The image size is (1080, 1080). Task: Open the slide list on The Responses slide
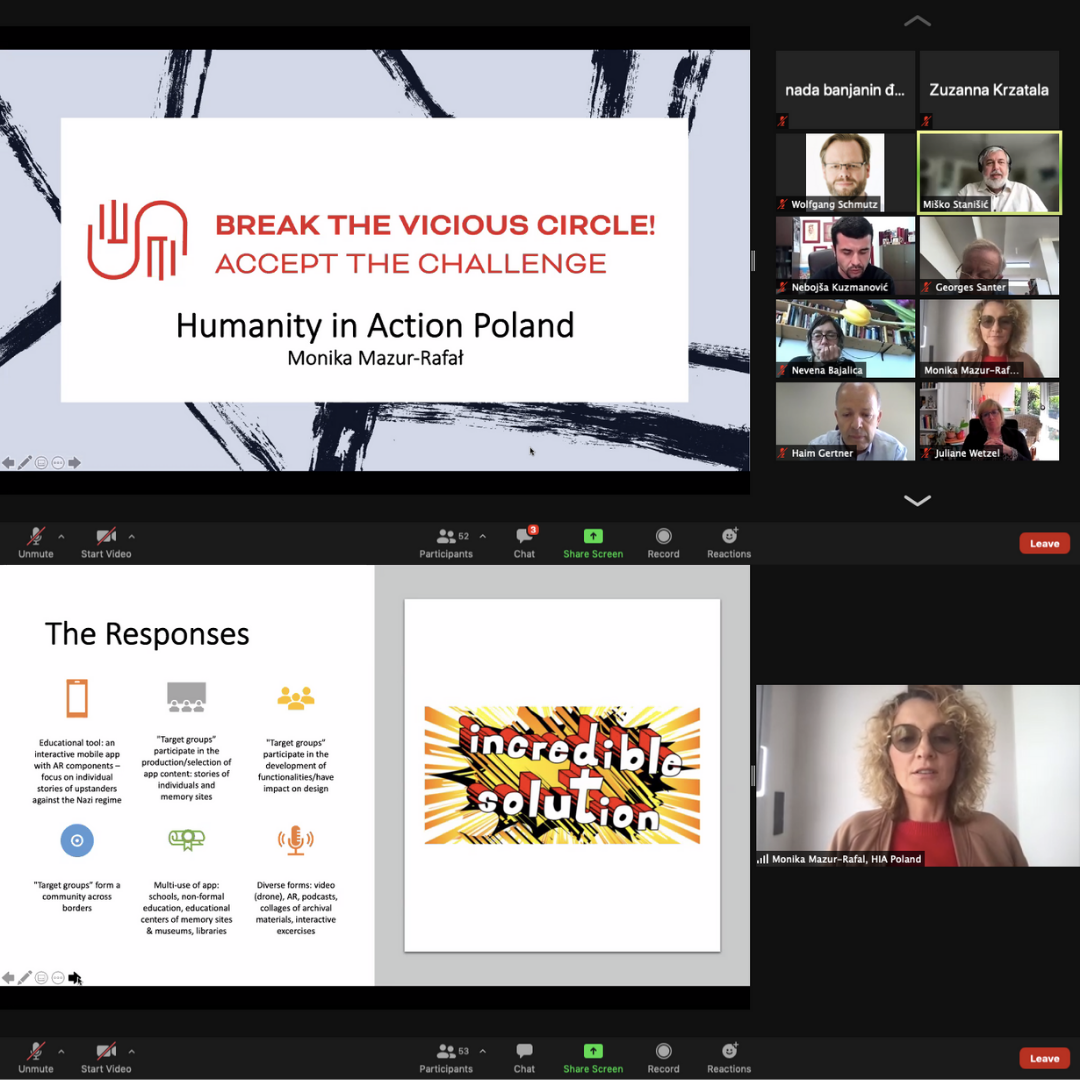pyautogui.click(x=41, y=977)
